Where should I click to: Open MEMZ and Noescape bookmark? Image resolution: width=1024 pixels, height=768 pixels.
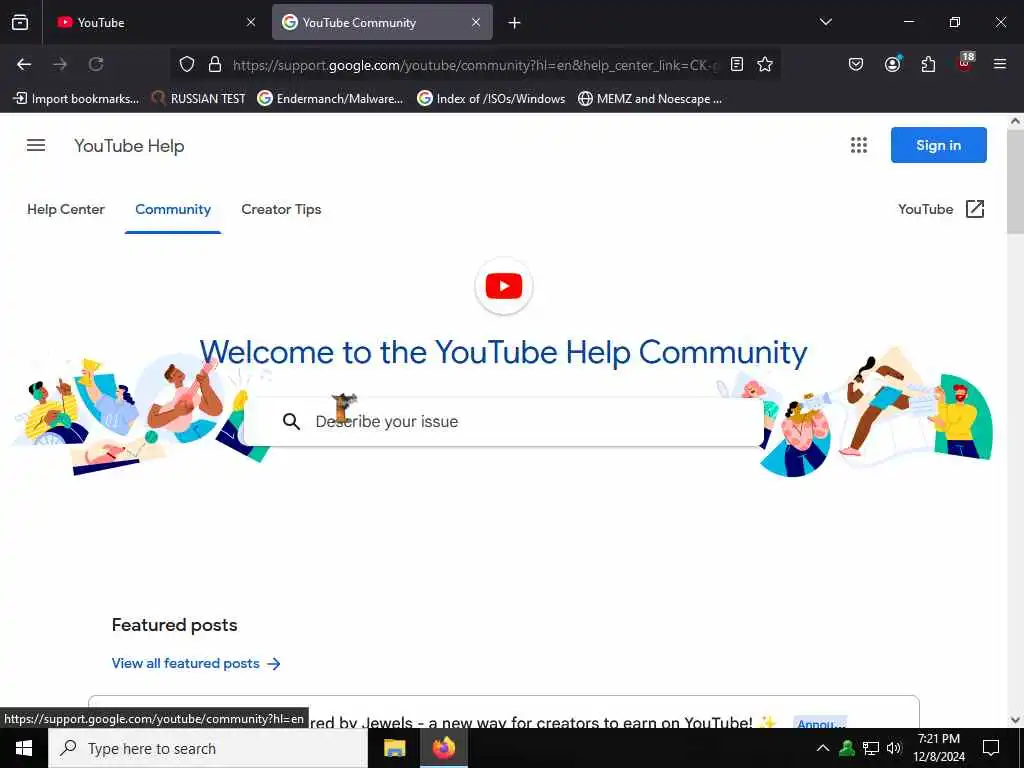[650, 99]
